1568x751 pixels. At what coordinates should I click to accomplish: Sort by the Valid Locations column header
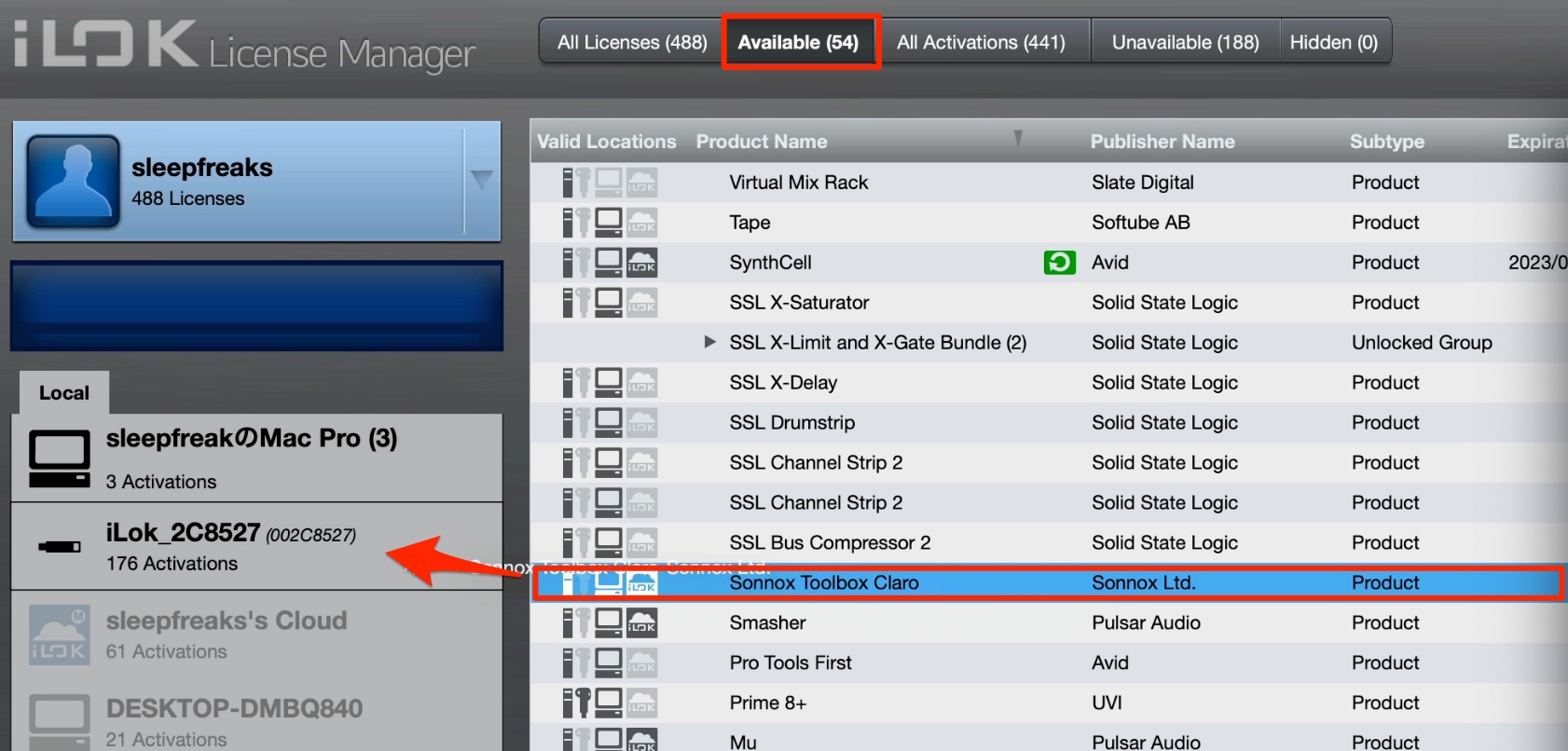[607, 142]
